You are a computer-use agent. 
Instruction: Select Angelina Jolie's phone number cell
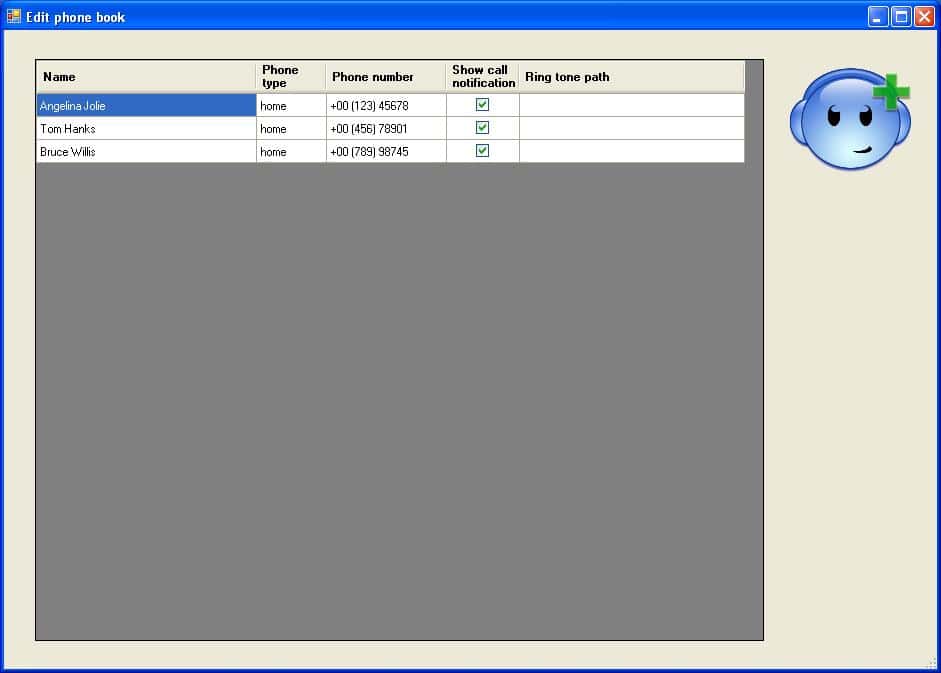pyautogui.click(x=385, y=106)
